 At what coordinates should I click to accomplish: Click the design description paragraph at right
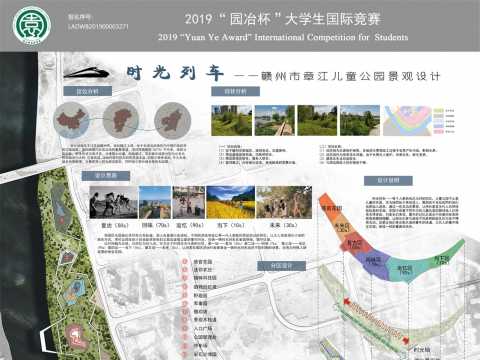click(412, 212)
